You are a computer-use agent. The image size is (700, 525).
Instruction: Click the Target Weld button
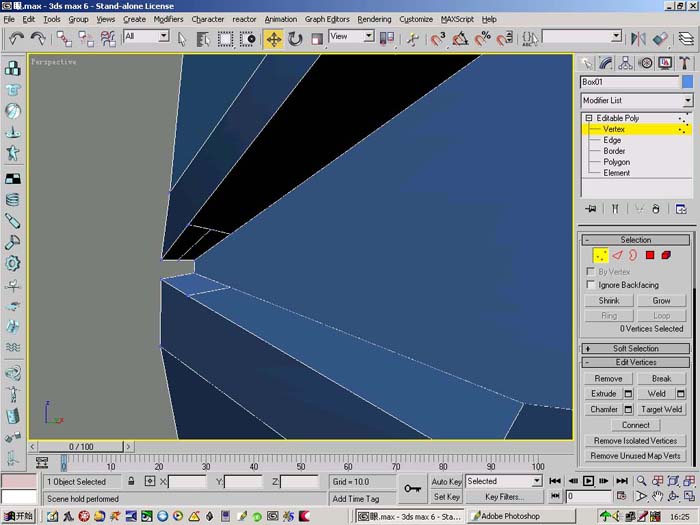(661, 409)
